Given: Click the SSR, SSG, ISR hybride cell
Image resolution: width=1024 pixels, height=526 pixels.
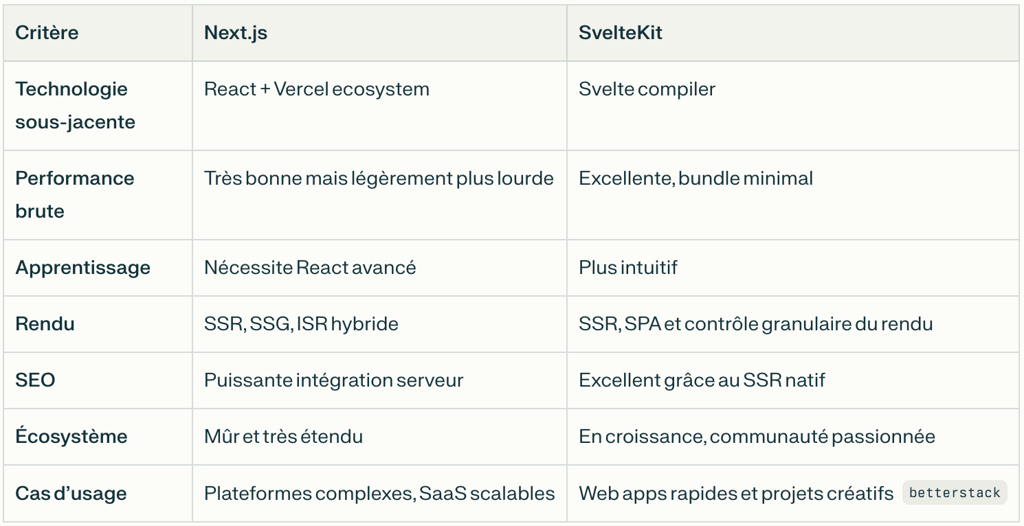Looking at the screenshot, I should [301, 324].
